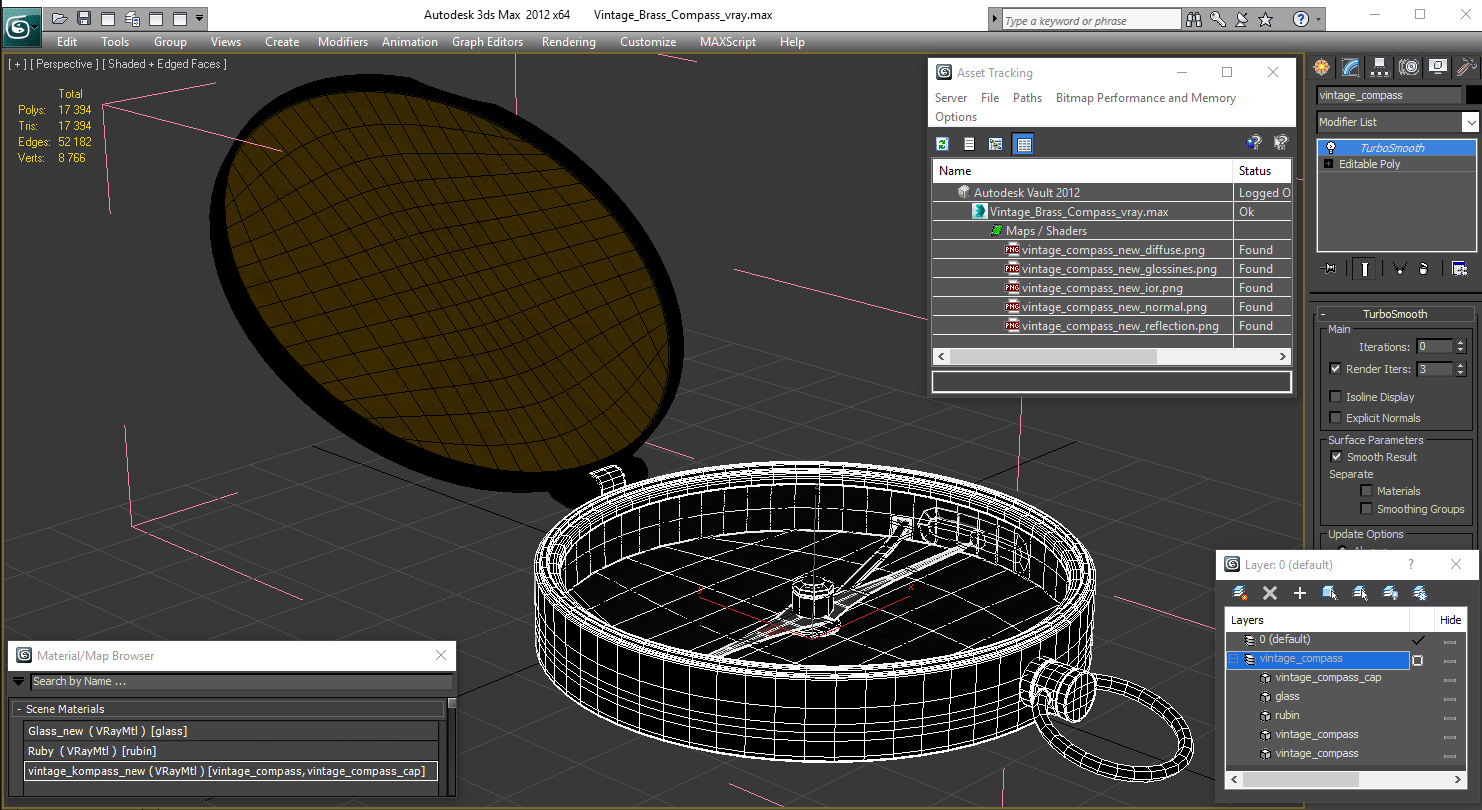
Task: Select vintage_compass_new_diffuse.png row
Action: [x=1112, y=250]
